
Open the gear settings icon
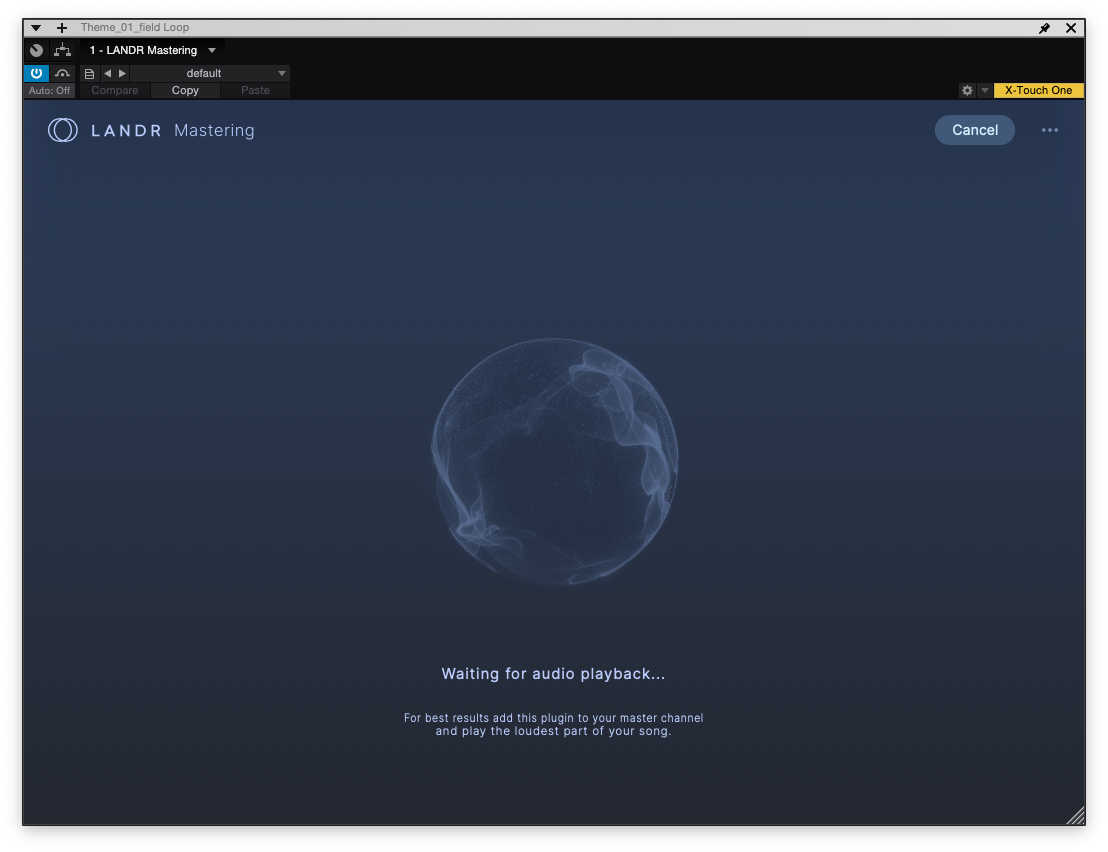click(967, 90)
